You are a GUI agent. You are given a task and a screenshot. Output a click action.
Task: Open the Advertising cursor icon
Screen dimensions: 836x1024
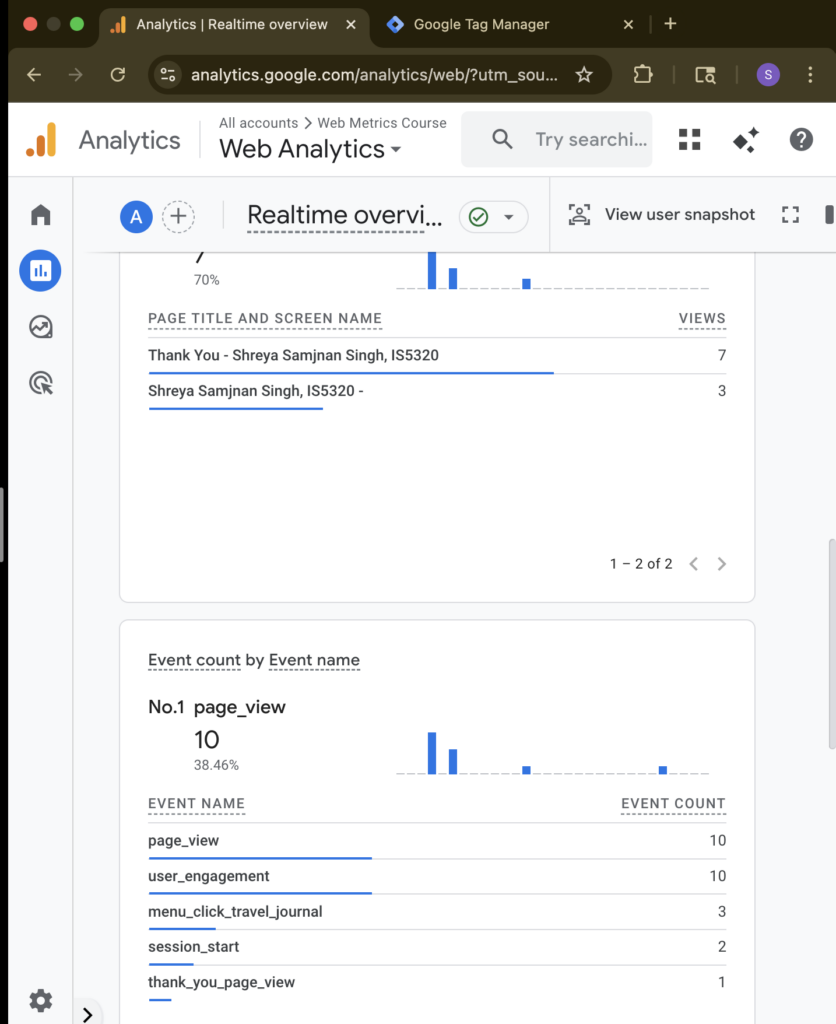pos(41,383)
